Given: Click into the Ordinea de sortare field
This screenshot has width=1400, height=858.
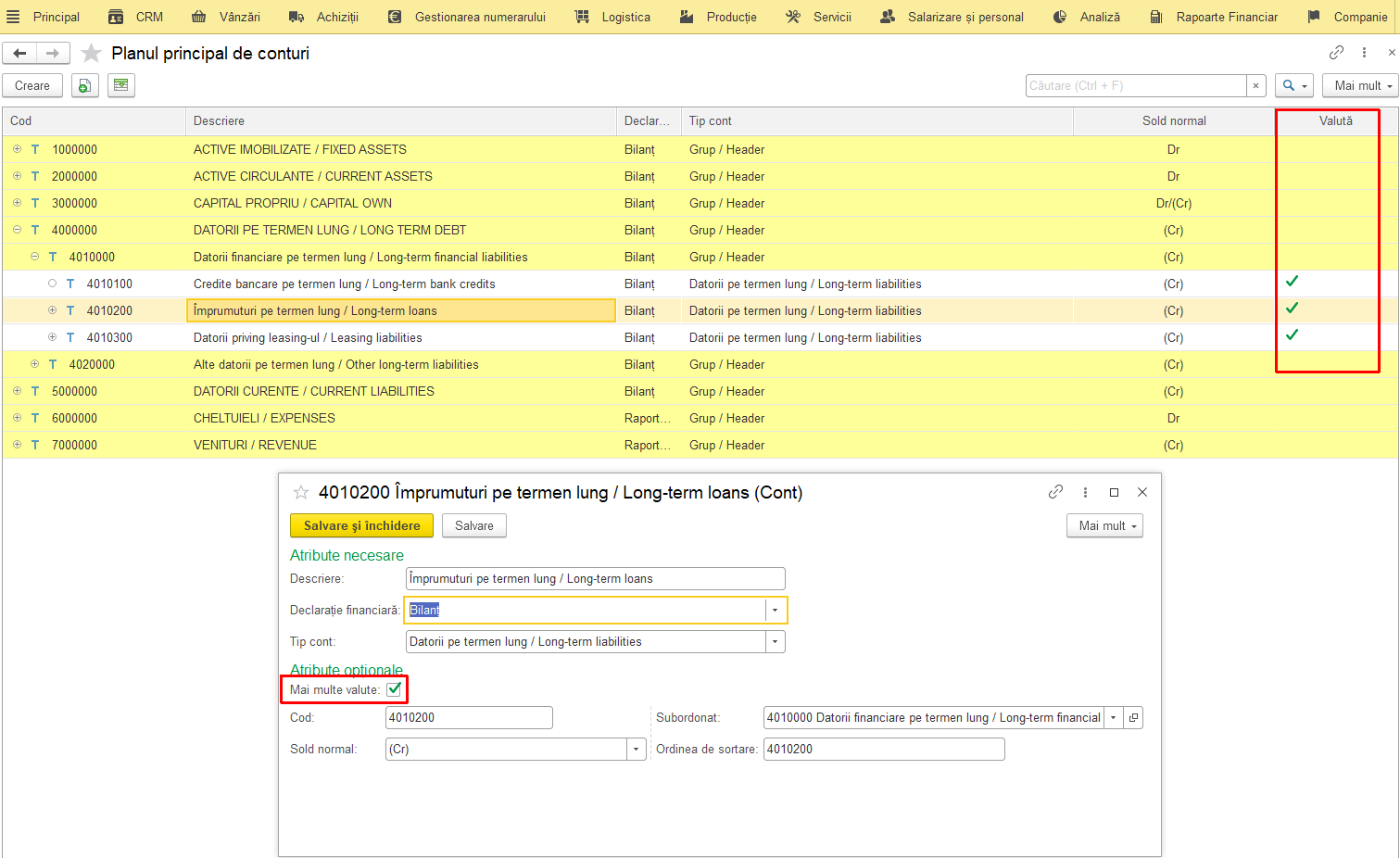Looking at the screenshot, I should pos(884,749).
